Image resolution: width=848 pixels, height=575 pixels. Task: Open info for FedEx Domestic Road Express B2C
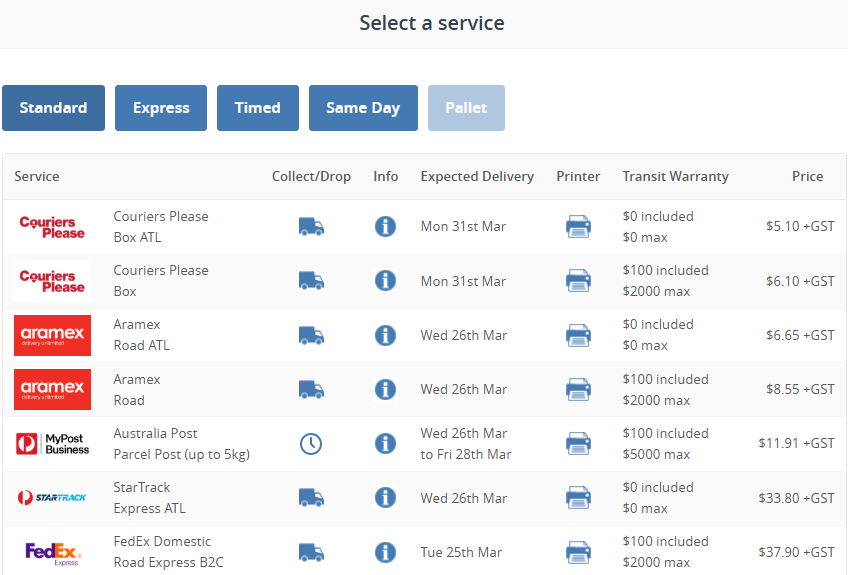385,552
